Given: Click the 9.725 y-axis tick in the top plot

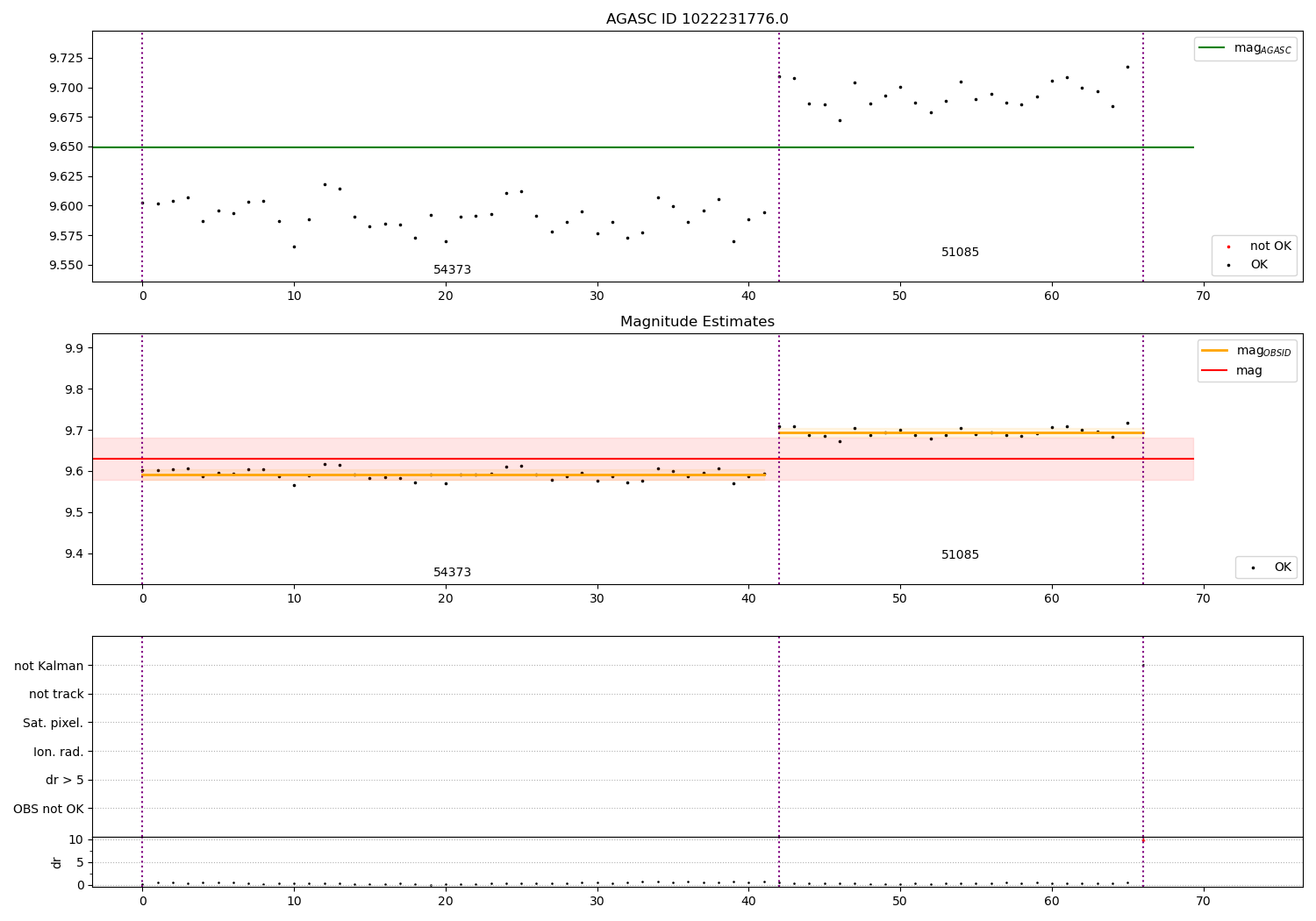Looking at the screenshot, I should (67, 58).
